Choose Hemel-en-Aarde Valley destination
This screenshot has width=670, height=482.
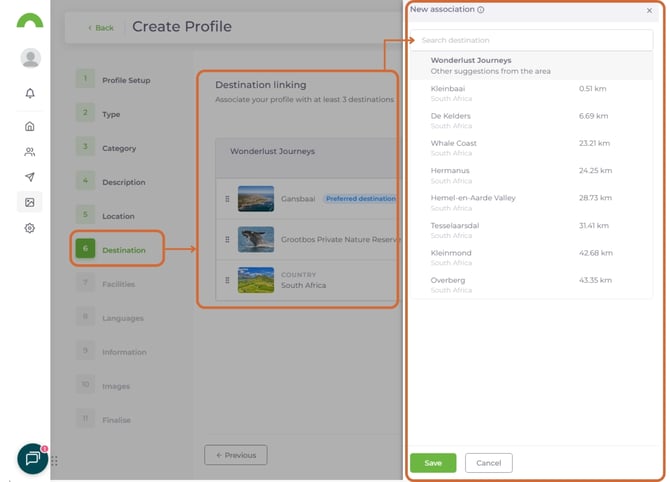click(473, 198)
